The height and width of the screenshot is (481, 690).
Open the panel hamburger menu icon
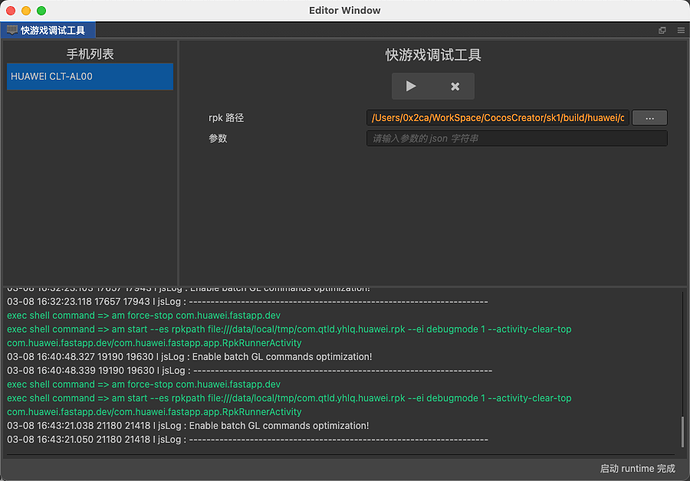pos(681,30)
